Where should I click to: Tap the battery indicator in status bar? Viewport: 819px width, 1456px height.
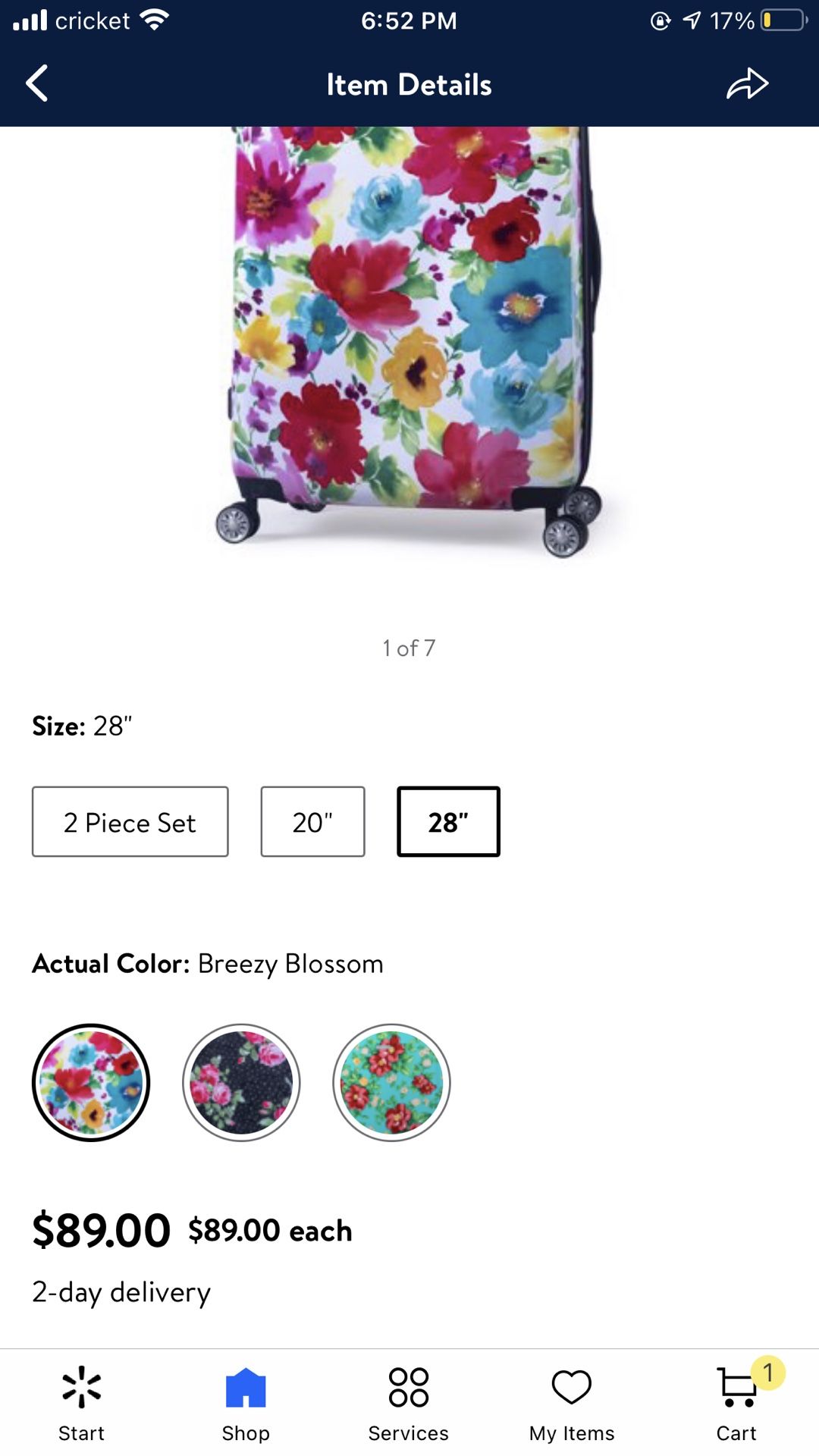coord(784,20)
